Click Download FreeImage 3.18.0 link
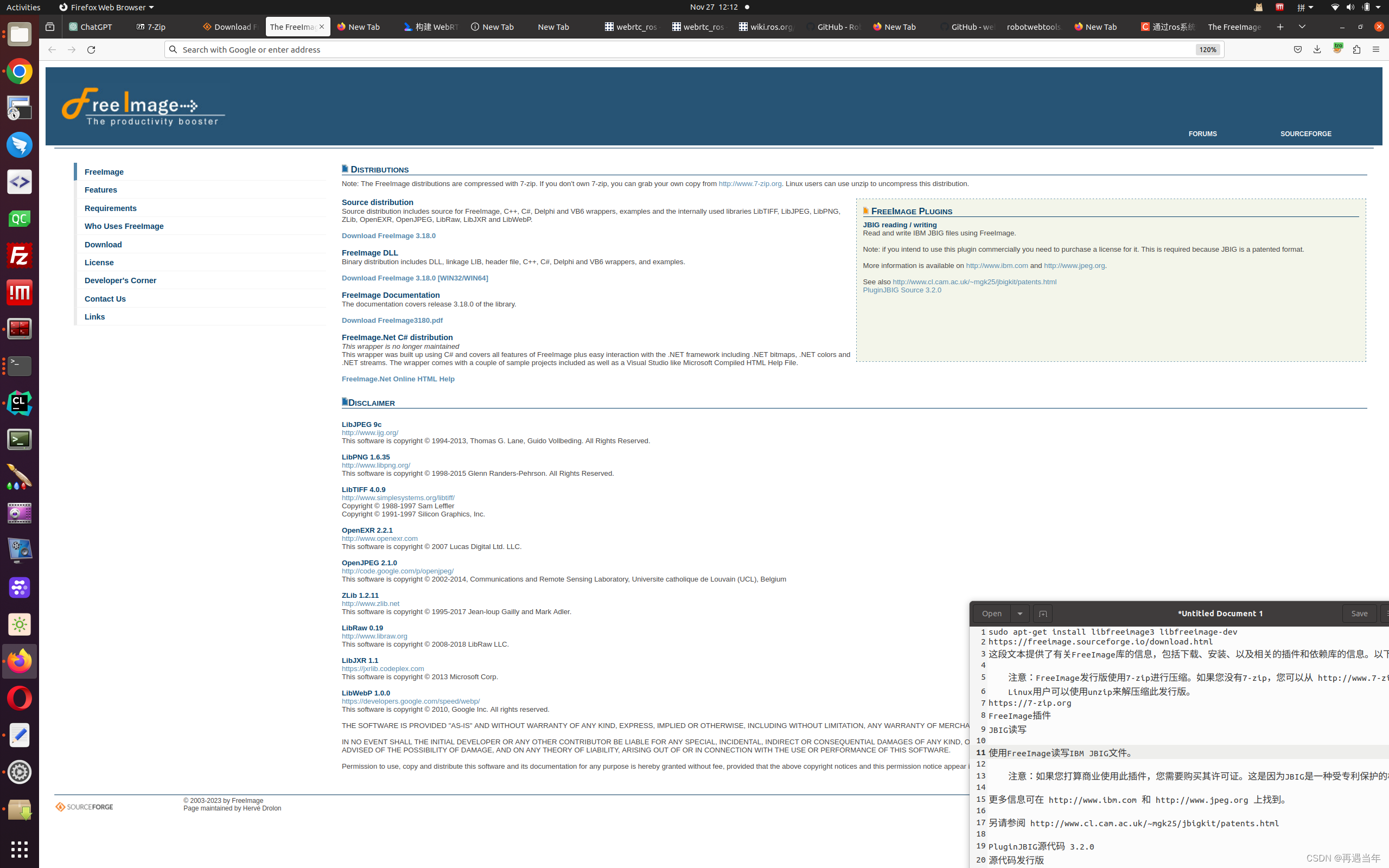 388,236
